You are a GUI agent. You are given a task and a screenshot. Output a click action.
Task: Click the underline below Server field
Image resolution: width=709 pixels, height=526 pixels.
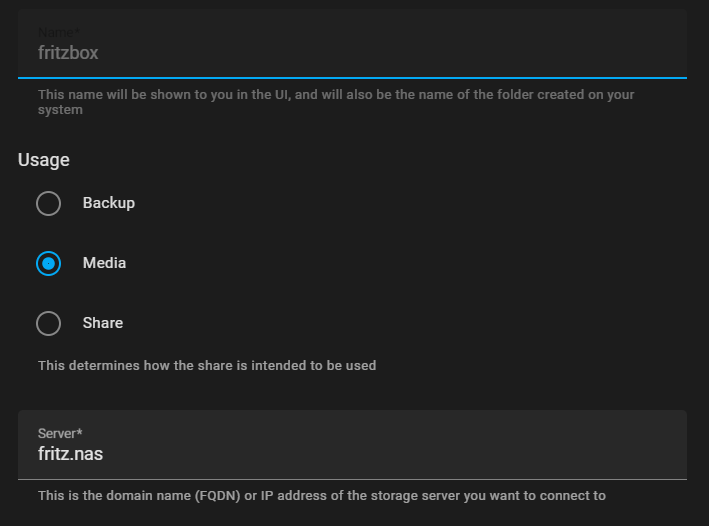click(x=352, y=479)
